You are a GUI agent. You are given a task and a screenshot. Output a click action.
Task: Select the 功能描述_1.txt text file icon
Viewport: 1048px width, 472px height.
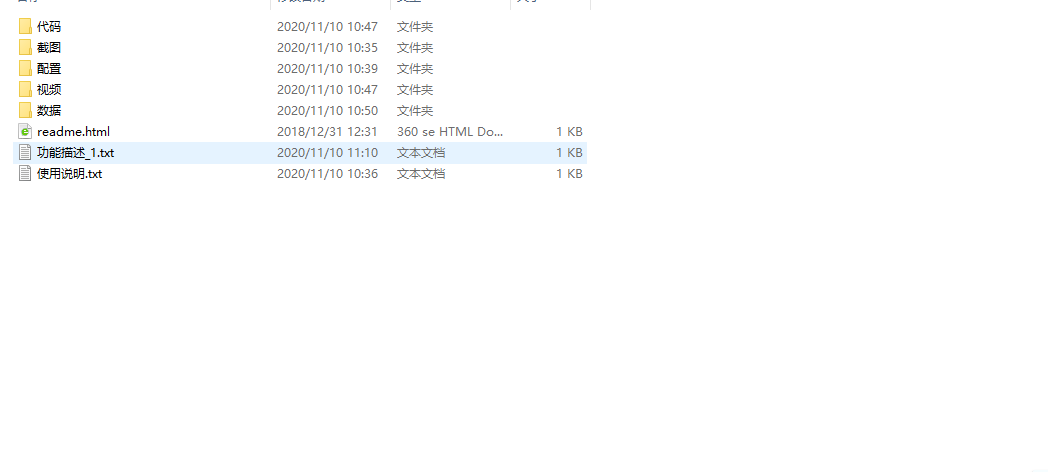[25, 152]
